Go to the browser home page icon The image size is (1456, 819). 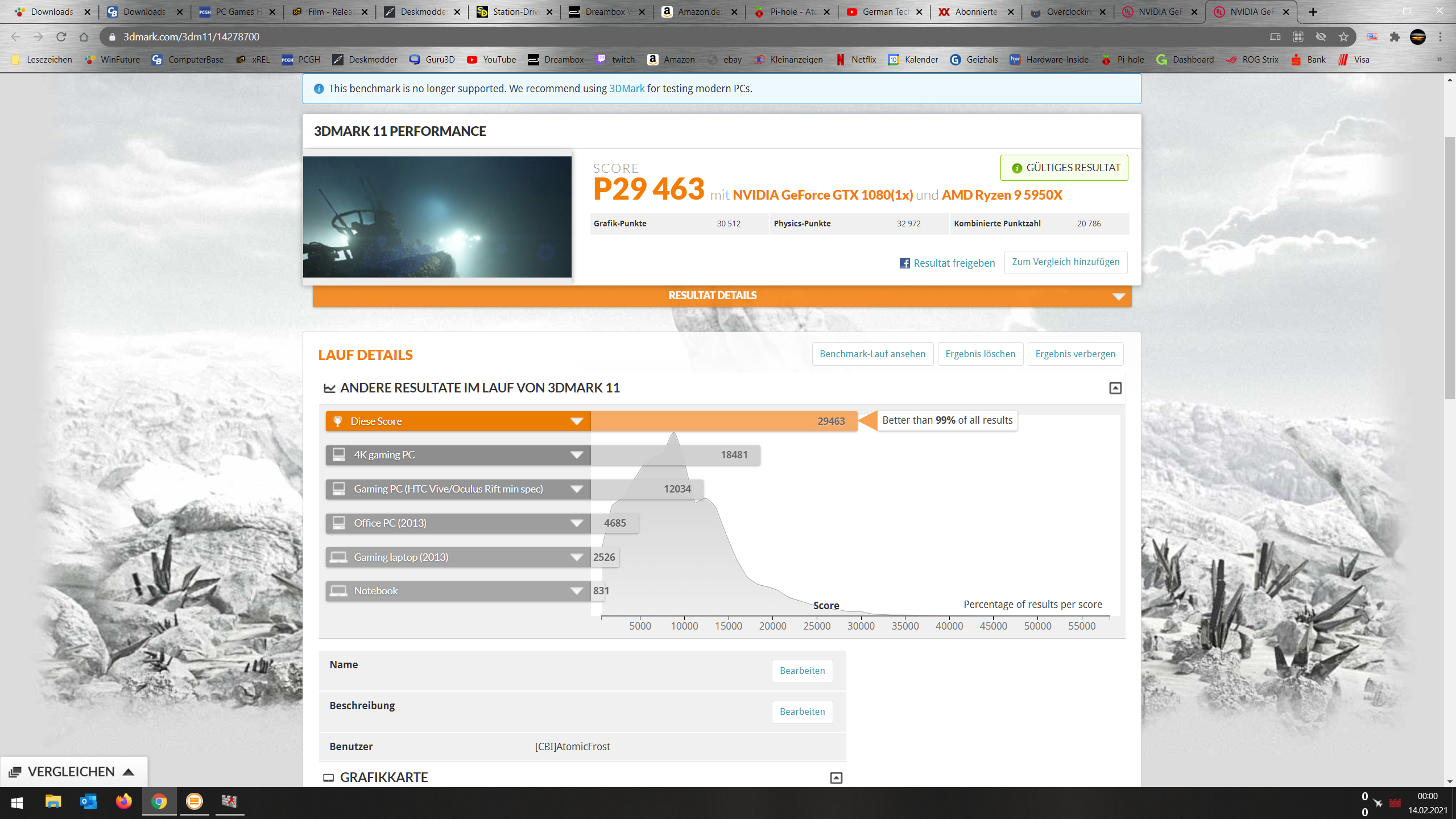pos(84,37)
